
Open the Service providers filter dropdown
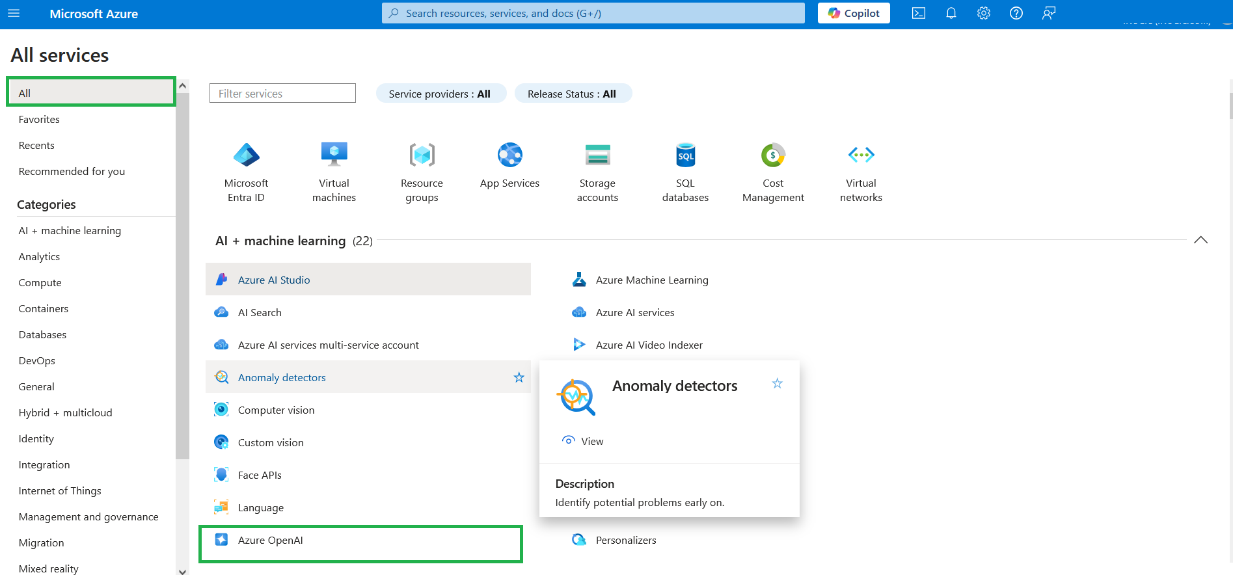point(440,94)
